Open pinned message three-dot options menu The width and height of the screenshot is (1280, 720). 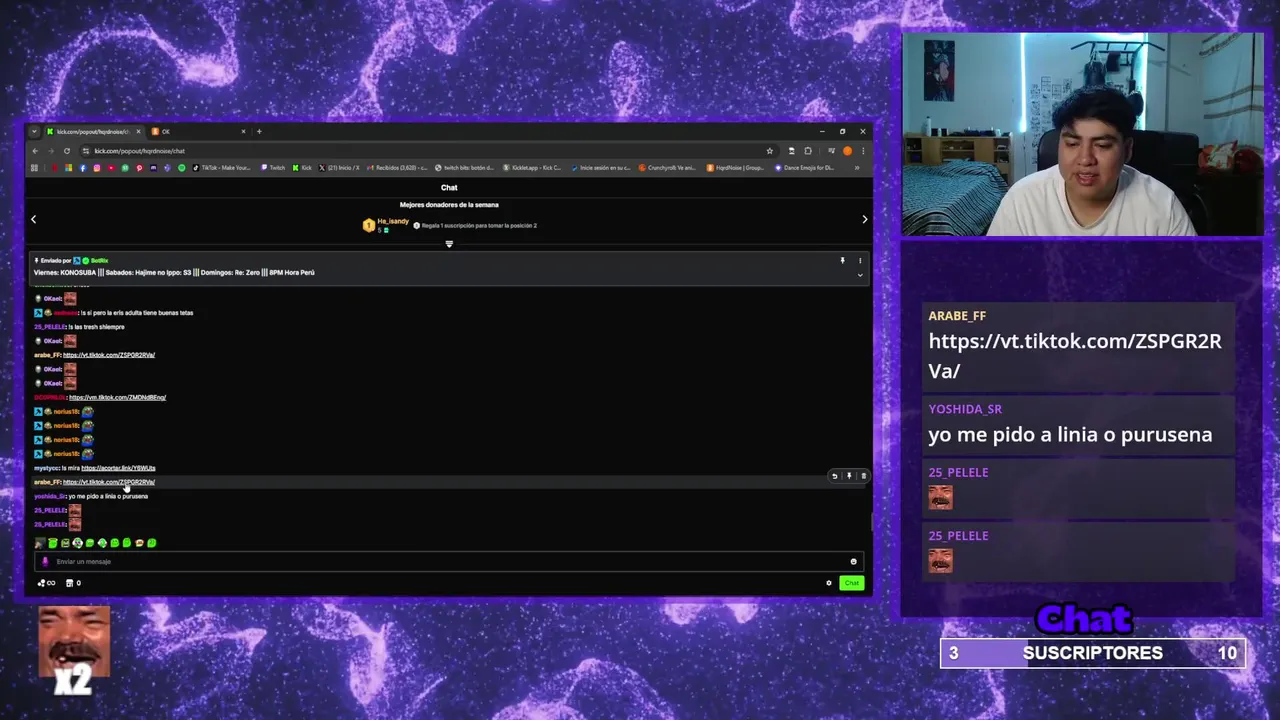click(x=860, y=261)
